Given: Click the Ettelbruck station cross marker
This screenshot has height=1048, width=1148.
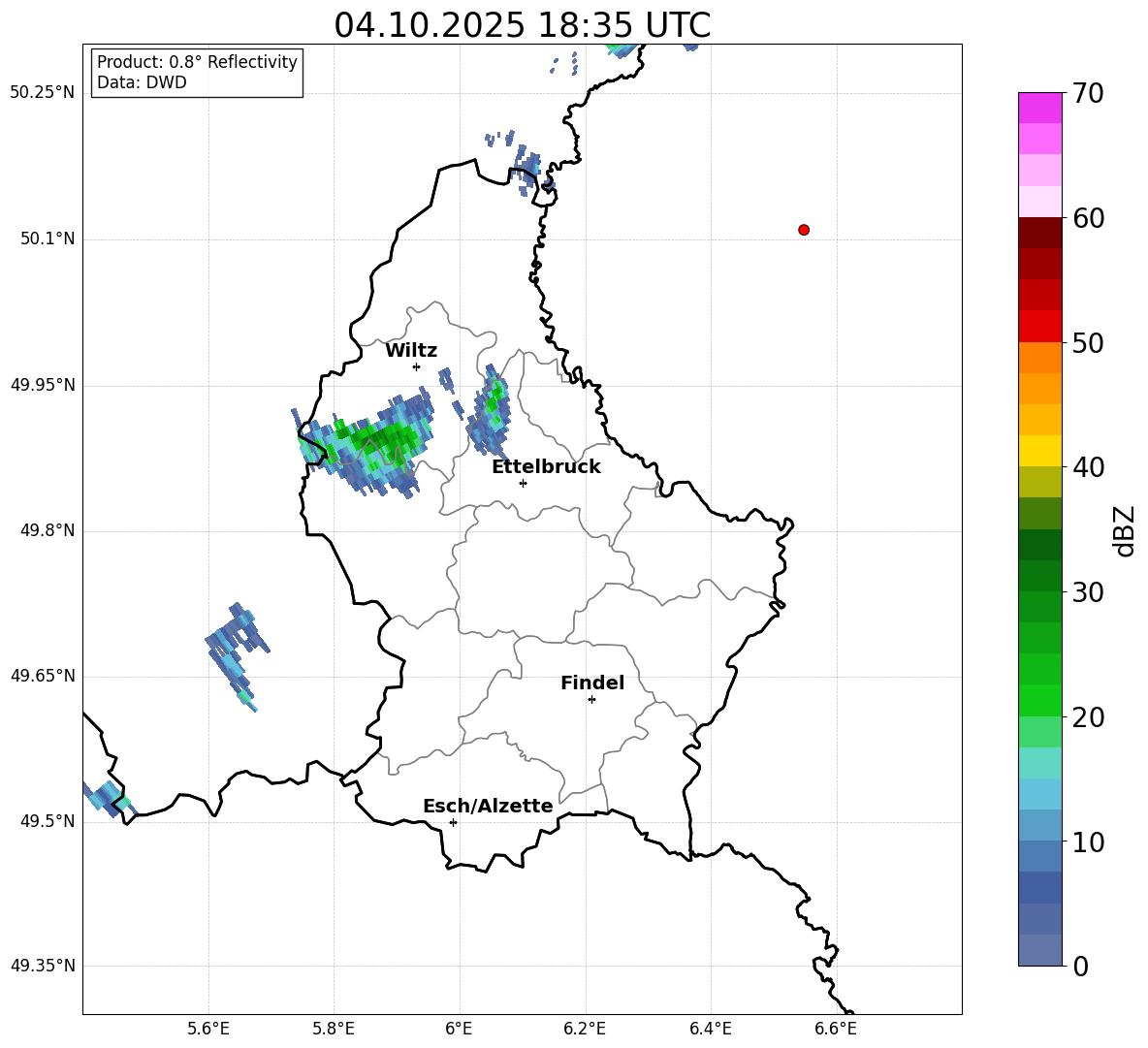Looking at the screenshot, I should [x=523, y=483].
